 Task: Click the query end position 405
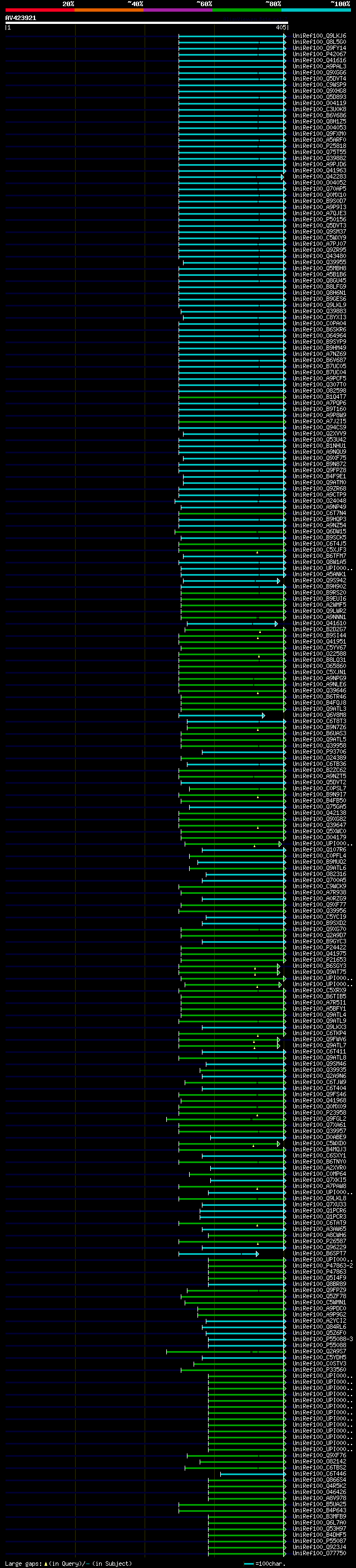point(280,27)
